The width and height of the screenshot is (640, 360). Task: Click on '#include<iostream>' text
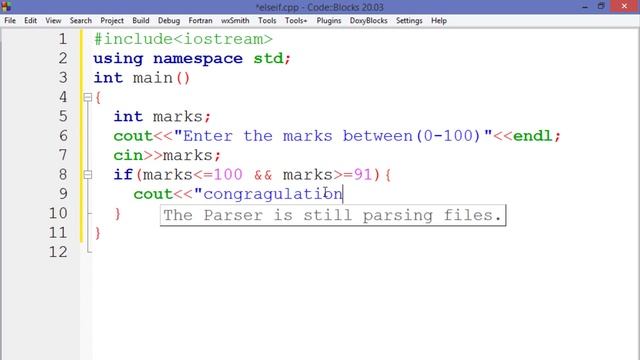click(183, 39)
